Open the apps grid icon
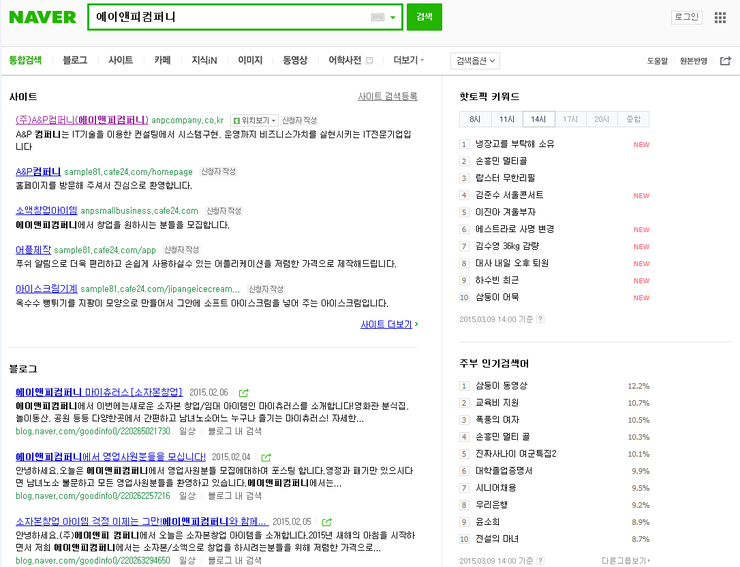 [x=720, y=17]
